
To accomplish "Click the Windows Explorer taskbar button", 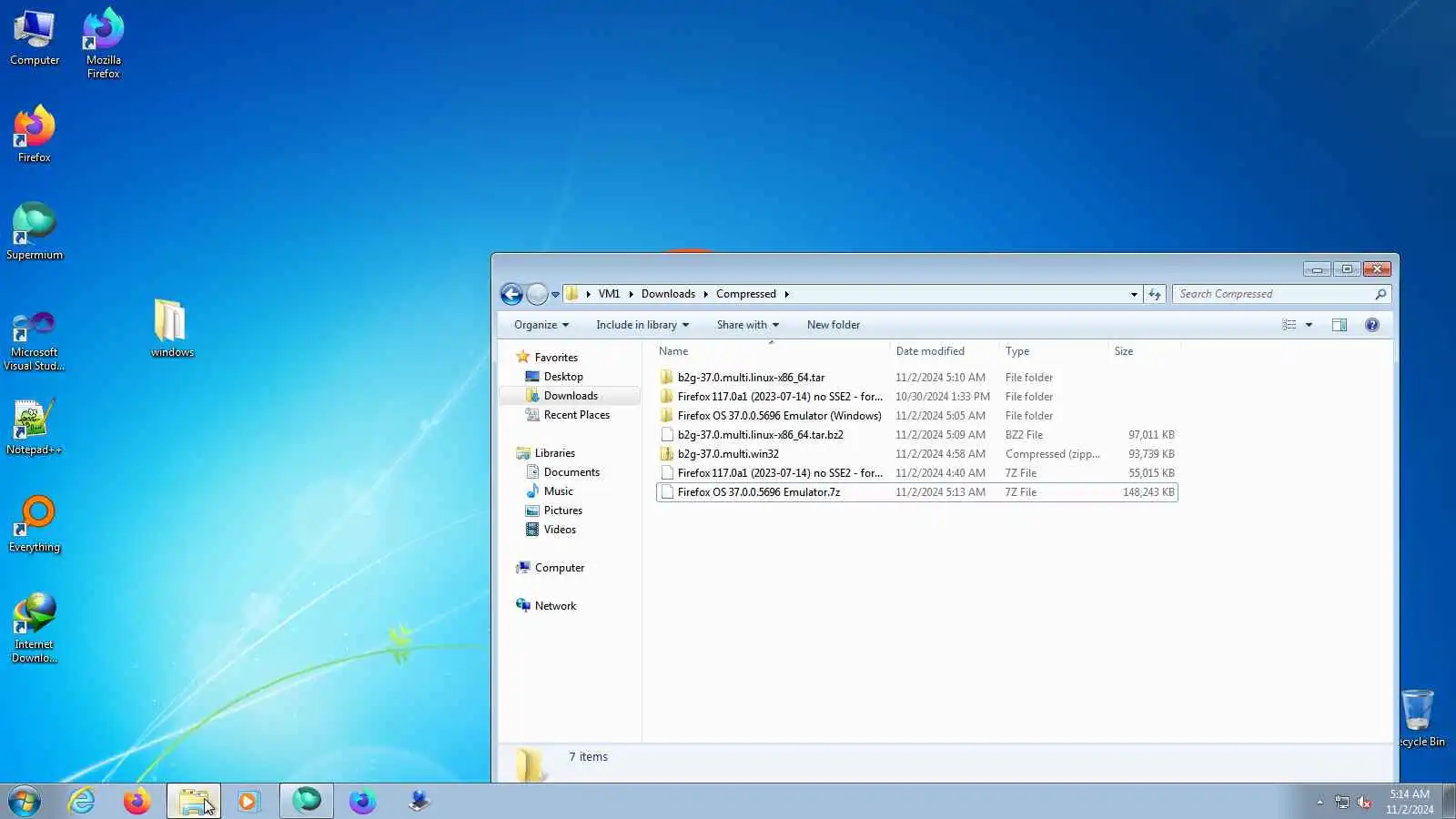I will click(193, 802).
